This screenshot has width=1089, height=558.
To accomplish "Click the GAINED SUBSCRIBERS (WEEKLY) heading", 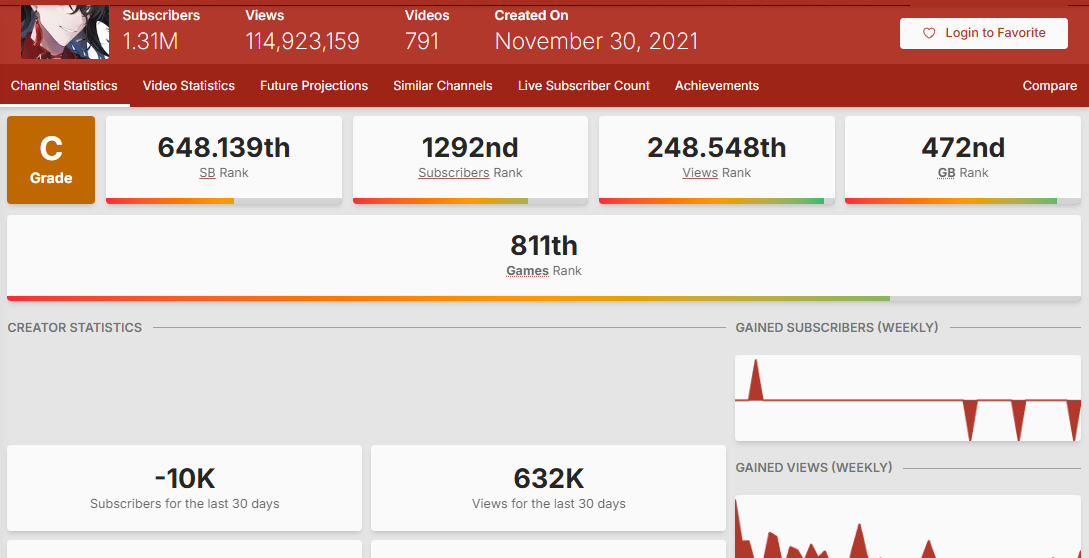I will (x=837, y=327).
